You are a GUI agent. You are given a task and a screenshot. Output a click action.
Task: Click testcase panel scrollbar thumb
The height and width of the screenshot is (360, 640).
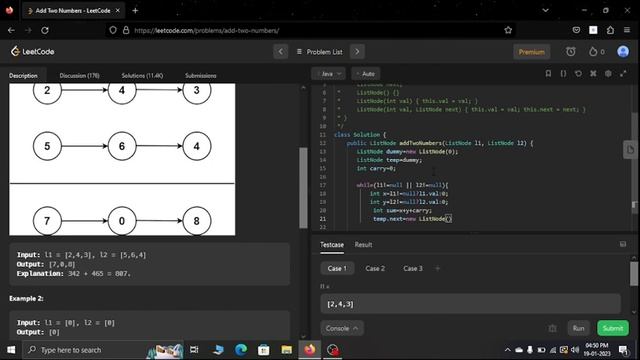point(634,274)
